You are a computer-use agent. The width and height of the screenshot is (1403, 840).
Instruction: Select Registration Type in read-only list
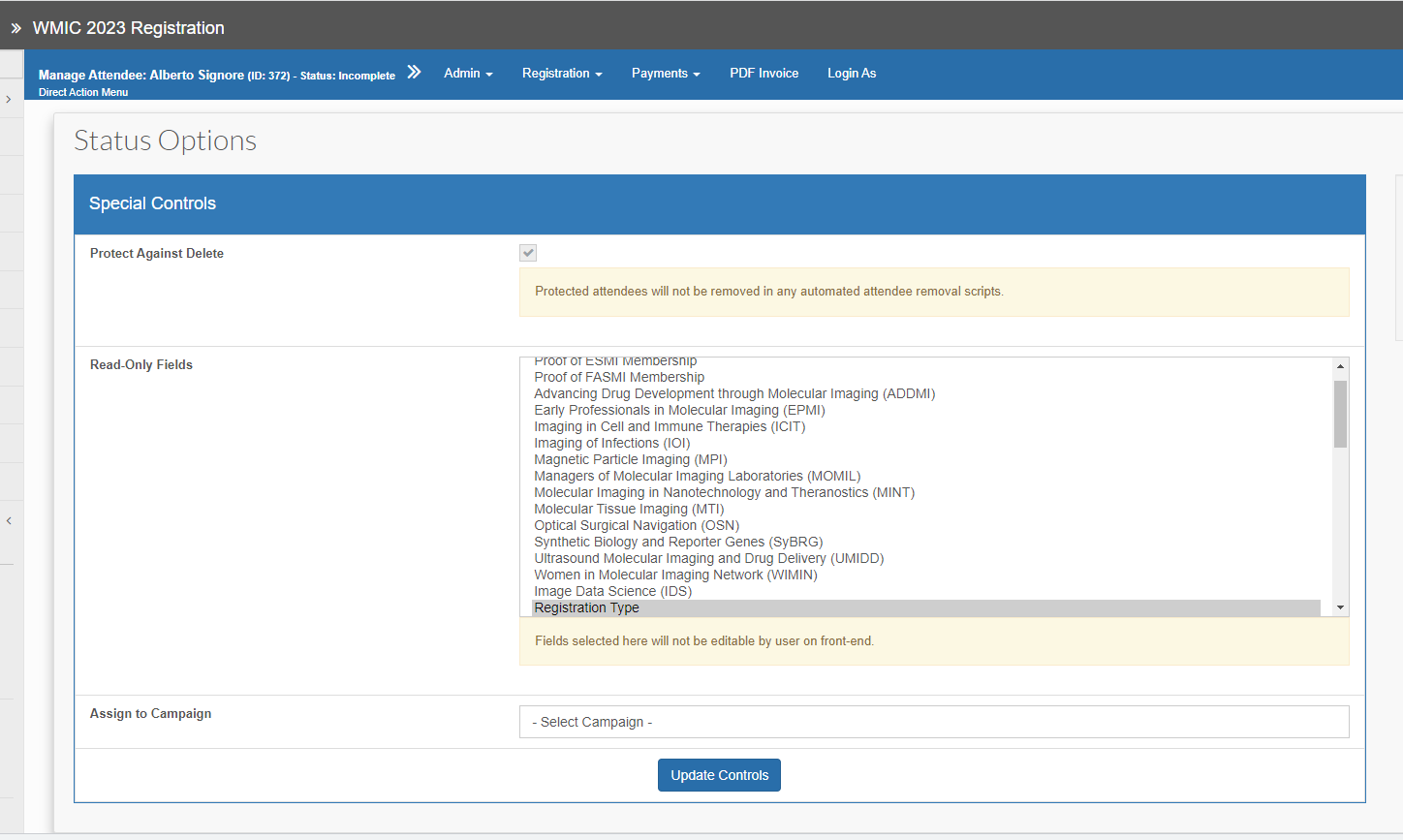(x=587, y=608)
